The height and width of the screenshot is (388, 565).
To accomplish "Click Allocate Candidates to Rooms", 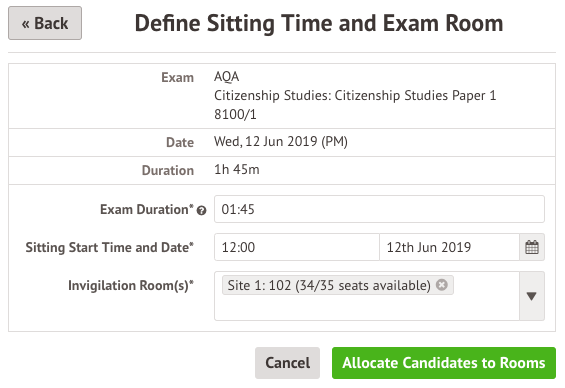I will click(x=444, y=363).
